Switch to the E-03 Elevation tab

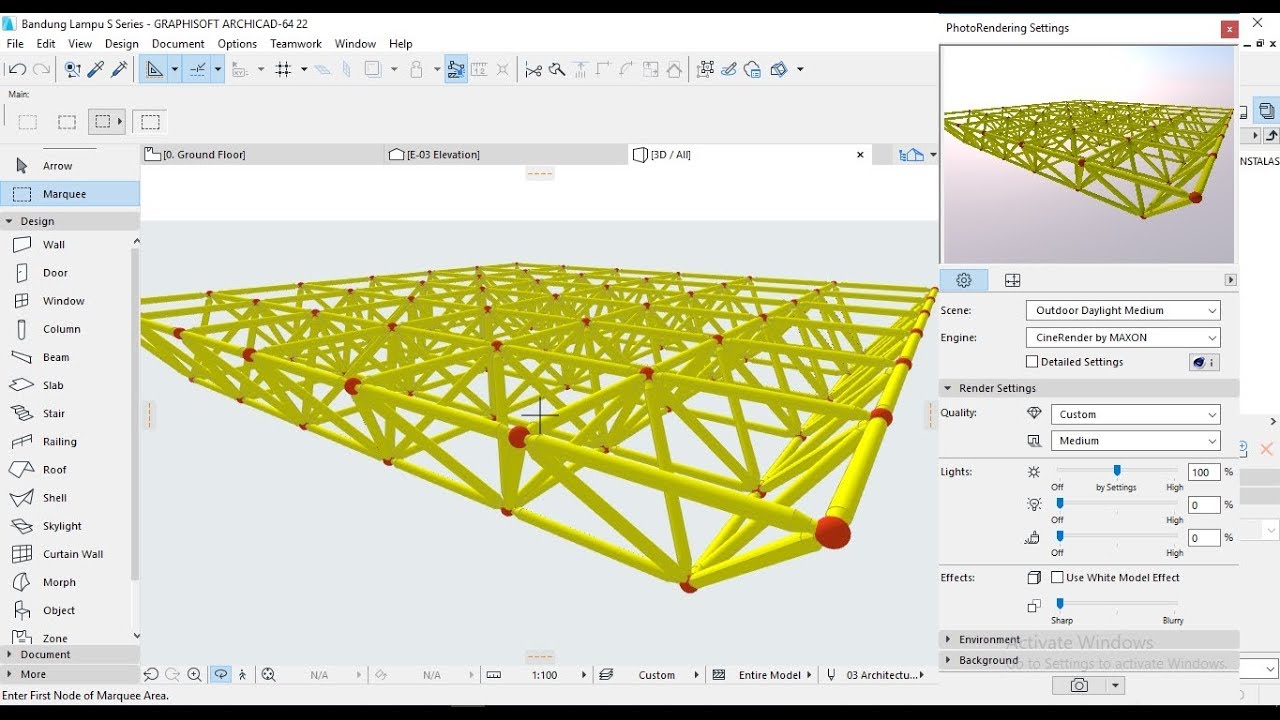click(x=506, y=155)
